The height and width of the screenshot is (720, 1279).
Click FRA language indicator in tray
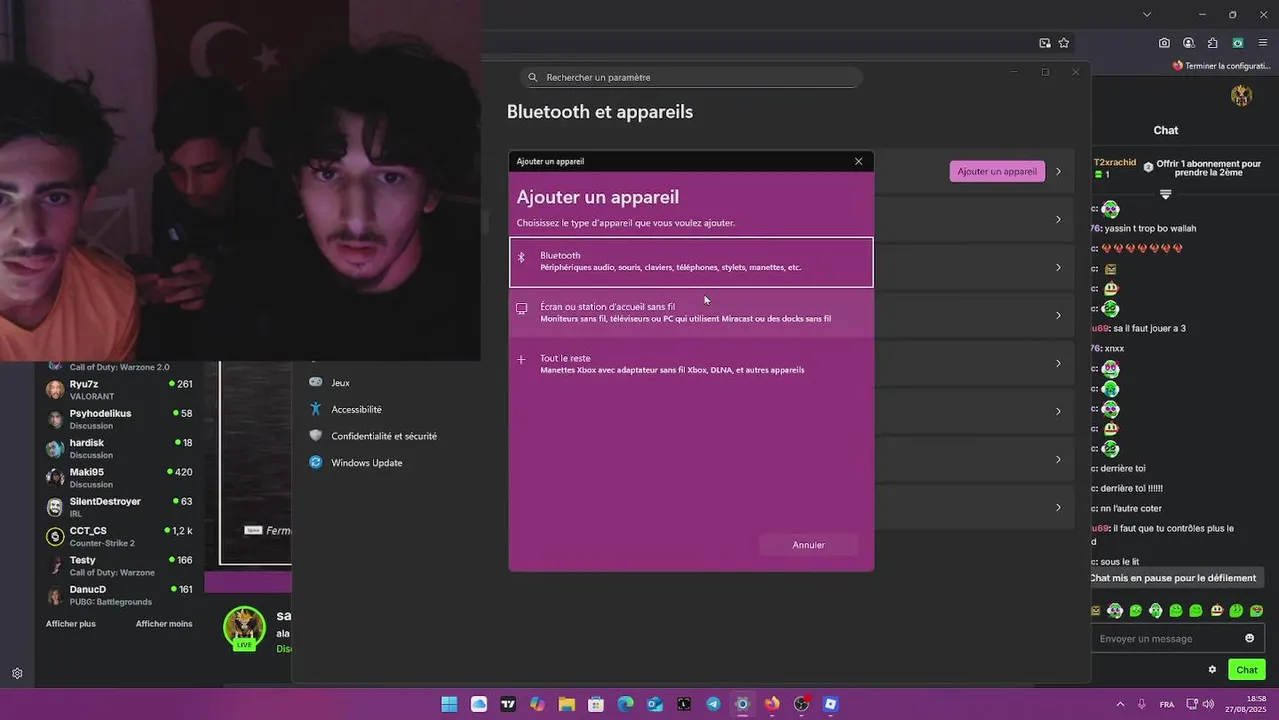click(1167, 704)
